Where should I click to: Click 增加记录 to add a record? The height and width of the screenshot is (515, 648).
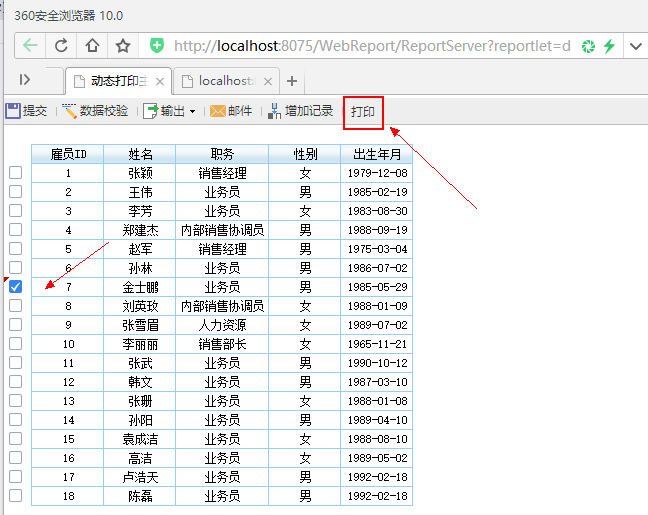301,111
